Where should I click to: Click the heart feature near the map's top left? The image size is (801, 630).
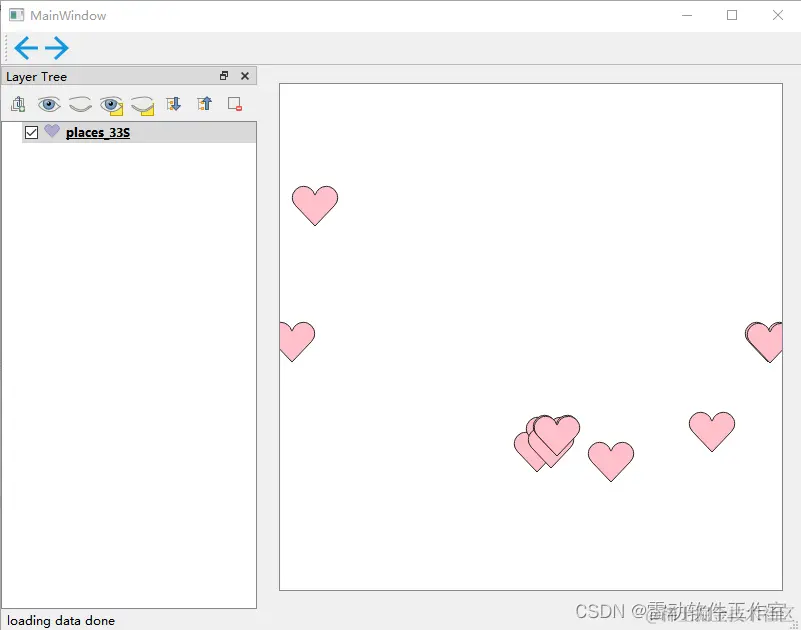(315, 205)
